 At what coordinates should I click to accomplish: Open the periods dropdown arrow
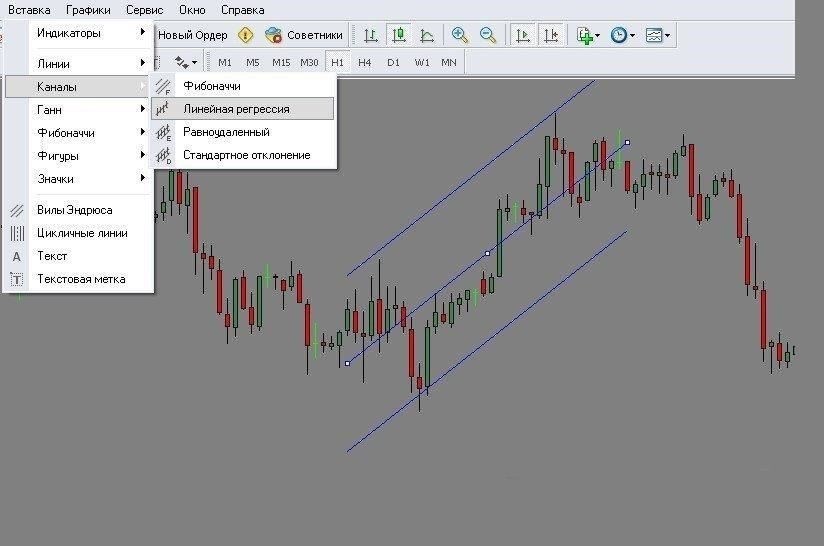click(632, 35)
